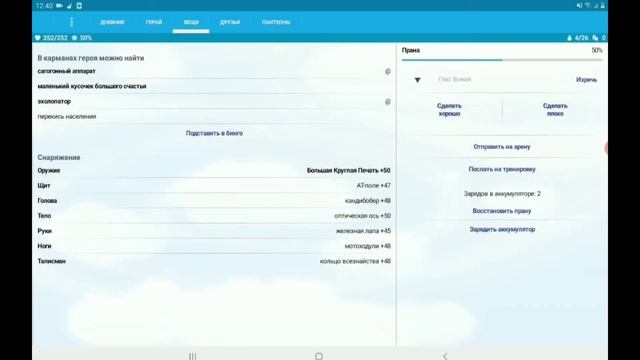
Task: Tap the Изречь button
Action: [x=587, y=80]
